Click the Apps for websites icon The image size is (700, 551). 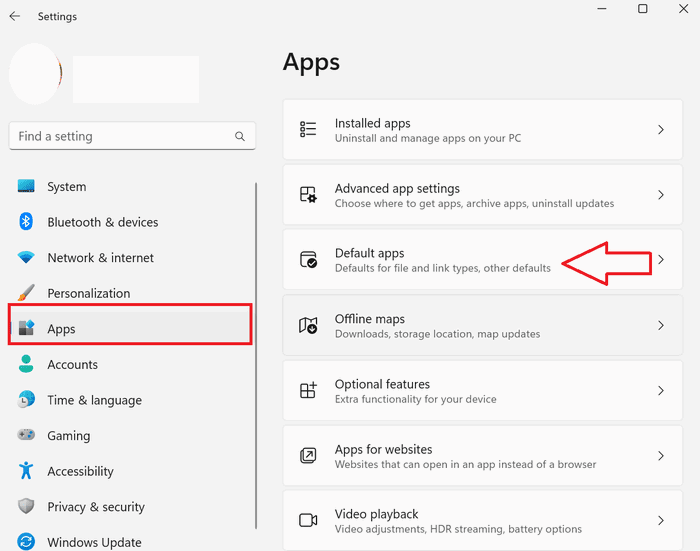308,455
